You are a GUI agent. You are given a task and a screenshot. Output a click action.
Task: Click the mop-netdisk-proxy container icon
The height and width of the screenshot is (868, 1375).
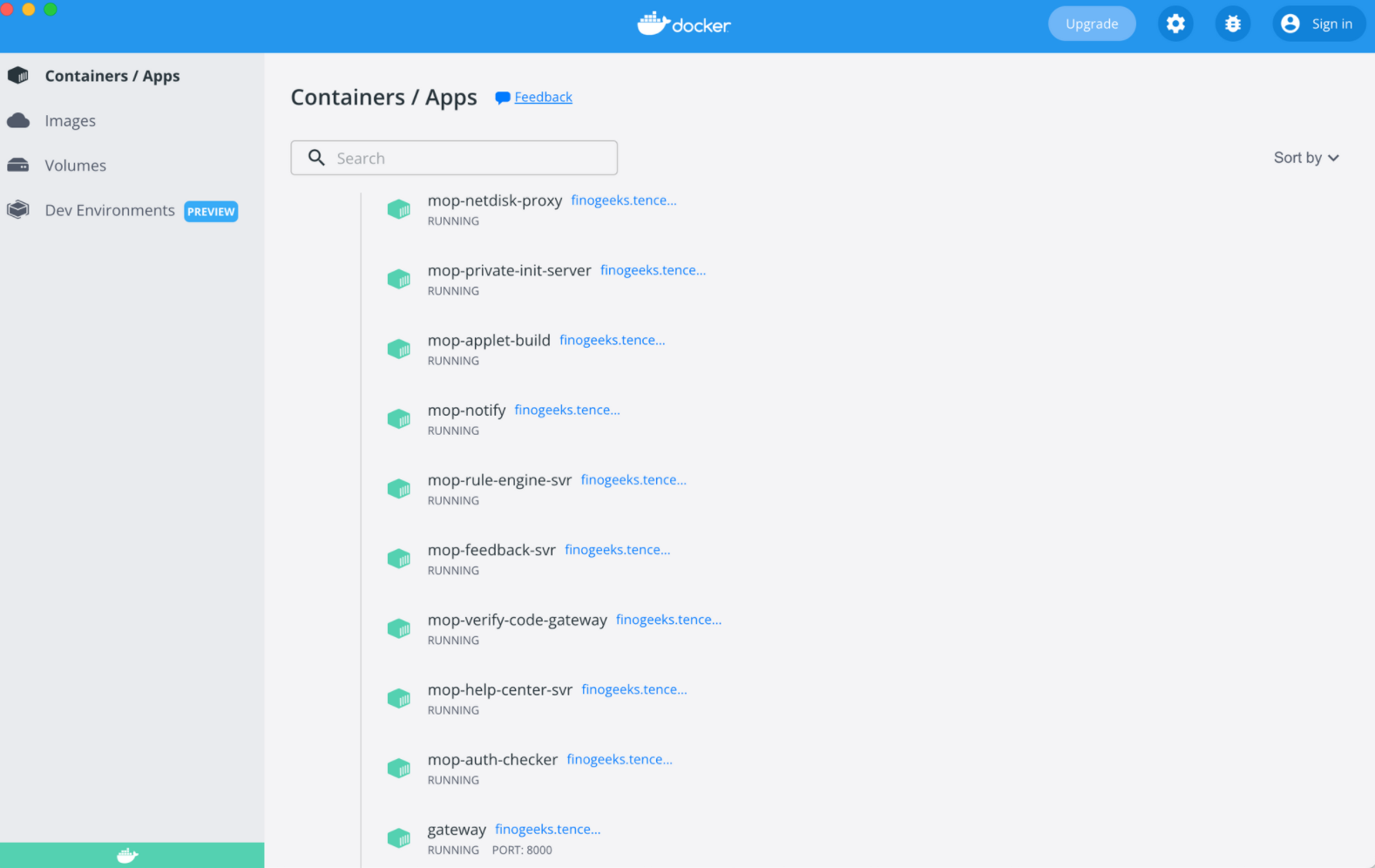click(399, 209)
